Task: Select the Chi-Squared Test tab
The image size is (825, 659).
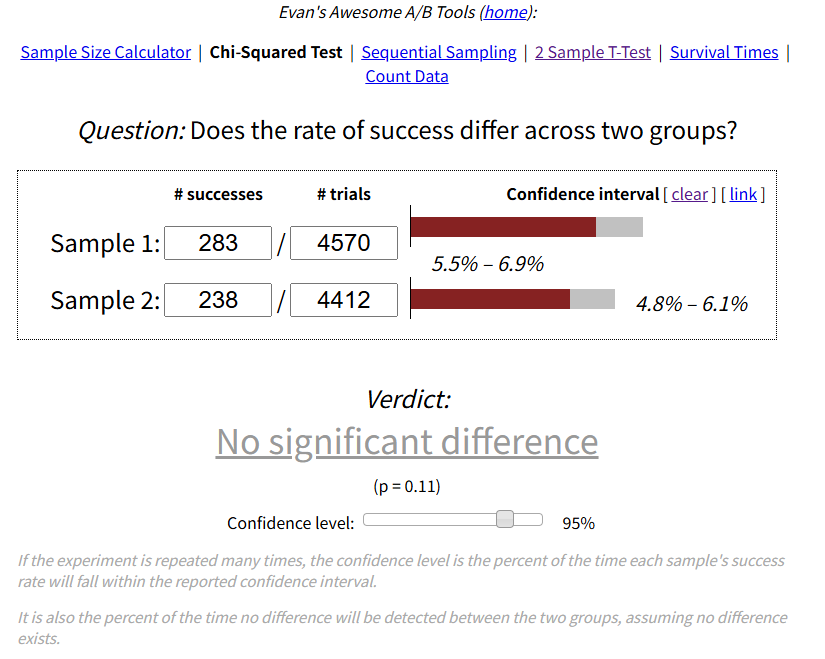Action: [x=276, y=52]
